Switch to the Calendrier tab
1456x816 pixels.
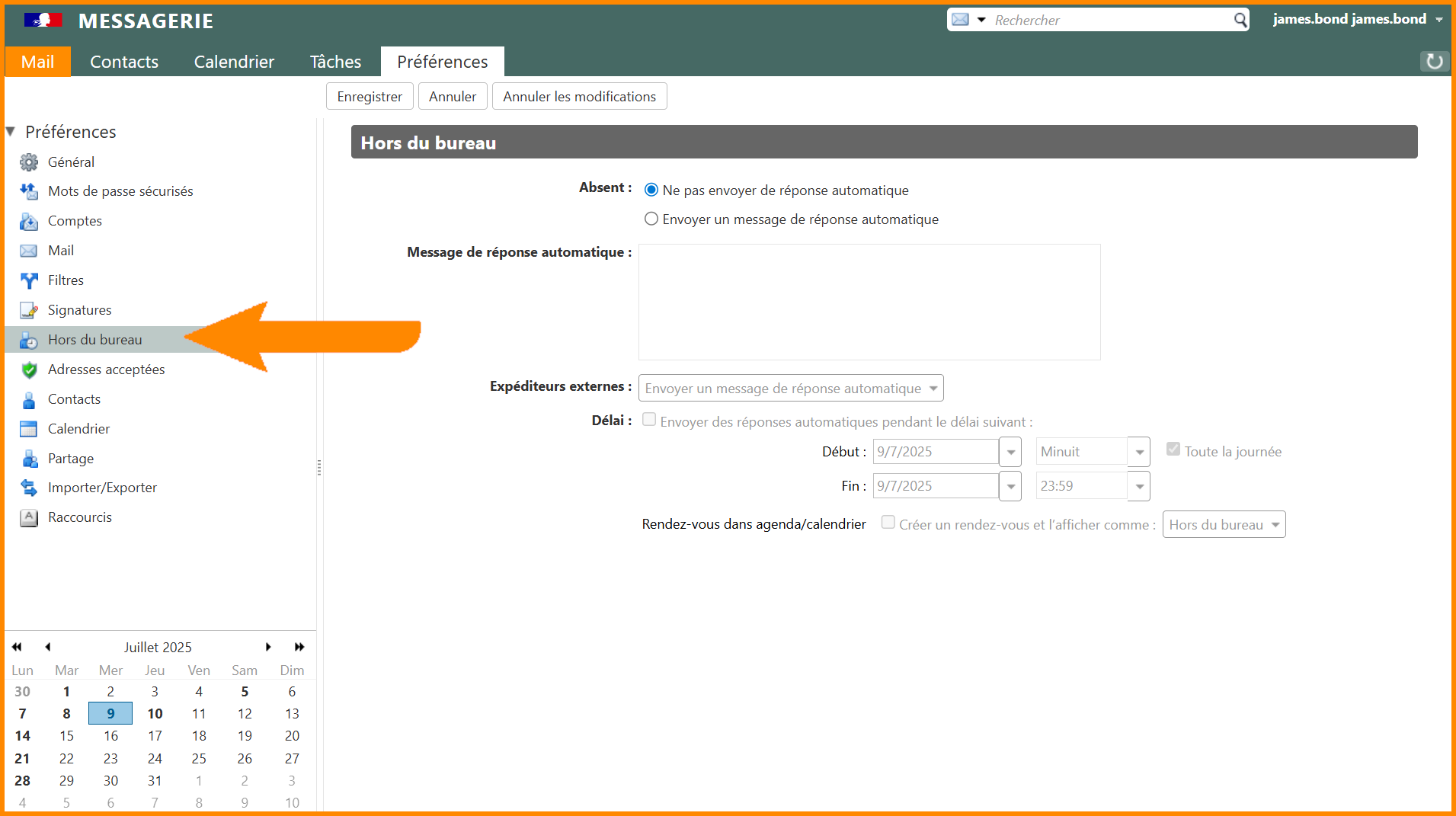pyautogui.click(x=234, y=62)
